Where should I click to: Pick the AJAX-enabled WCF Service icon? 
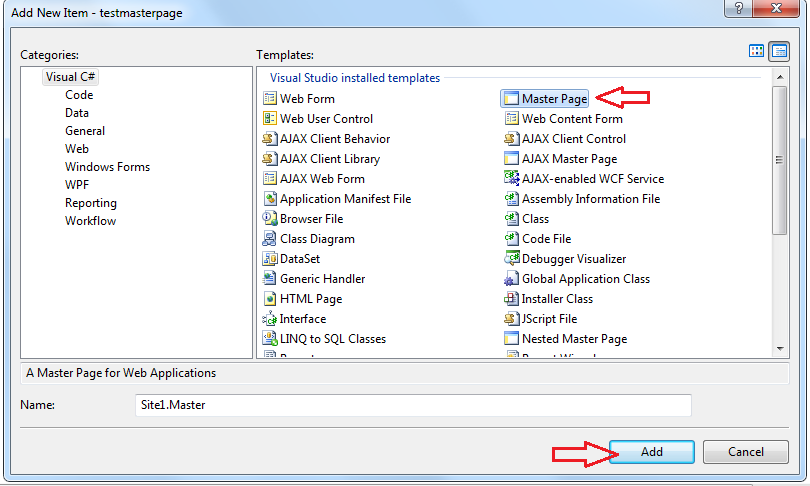[511, 179]
